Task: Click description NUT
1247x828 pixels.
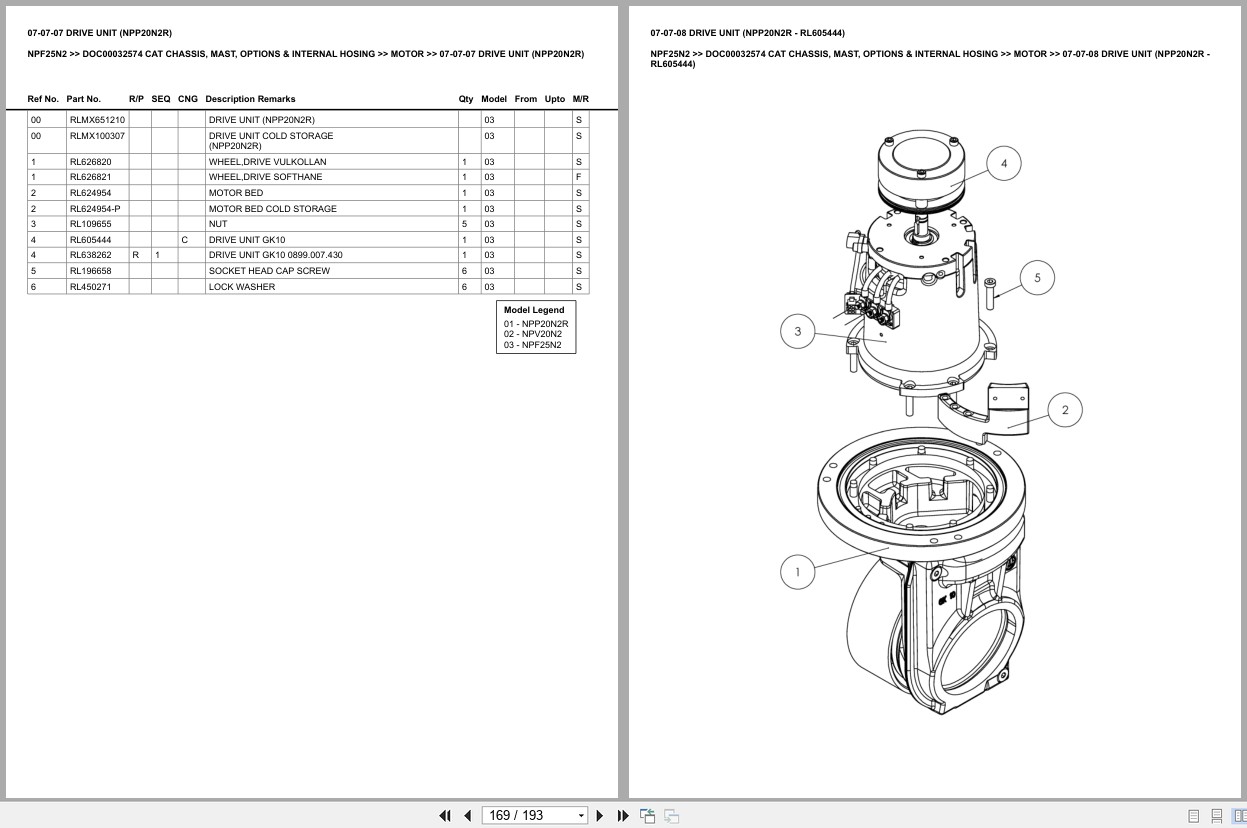Action: 218,224
